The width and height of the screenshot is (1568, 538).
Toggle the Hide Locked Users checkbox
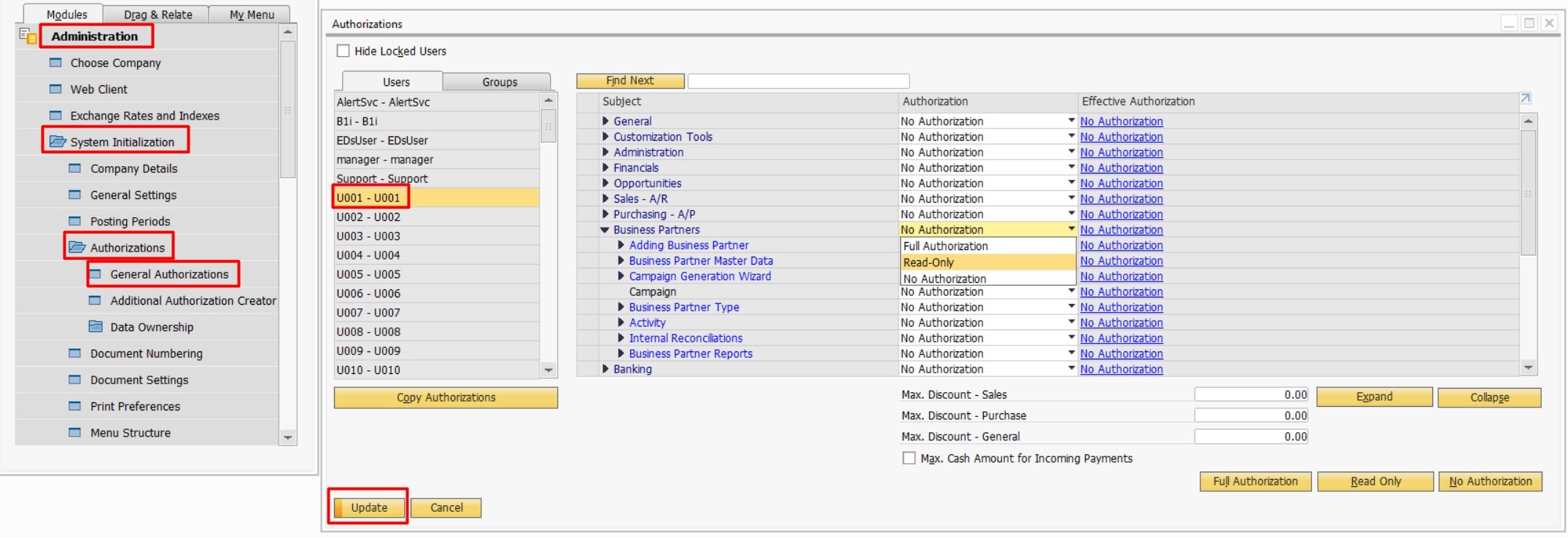tap(343, 51)
